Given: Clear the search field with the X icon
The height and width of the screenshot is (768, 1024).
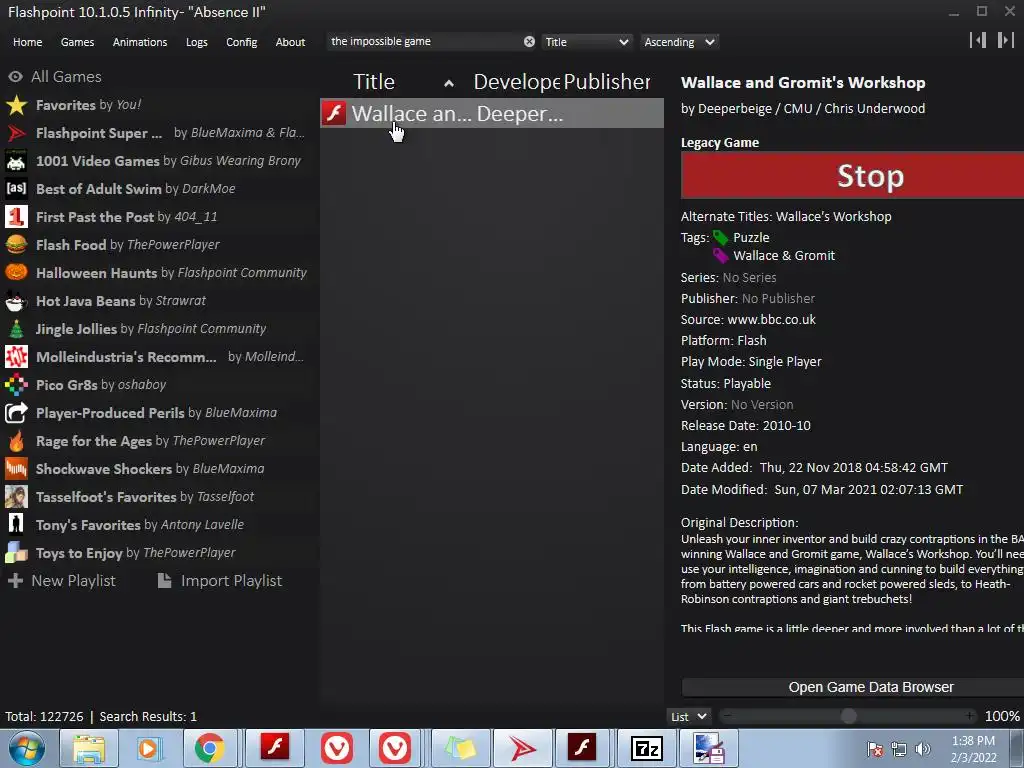Looking at the screenshot, I should [x=529, y=42].
